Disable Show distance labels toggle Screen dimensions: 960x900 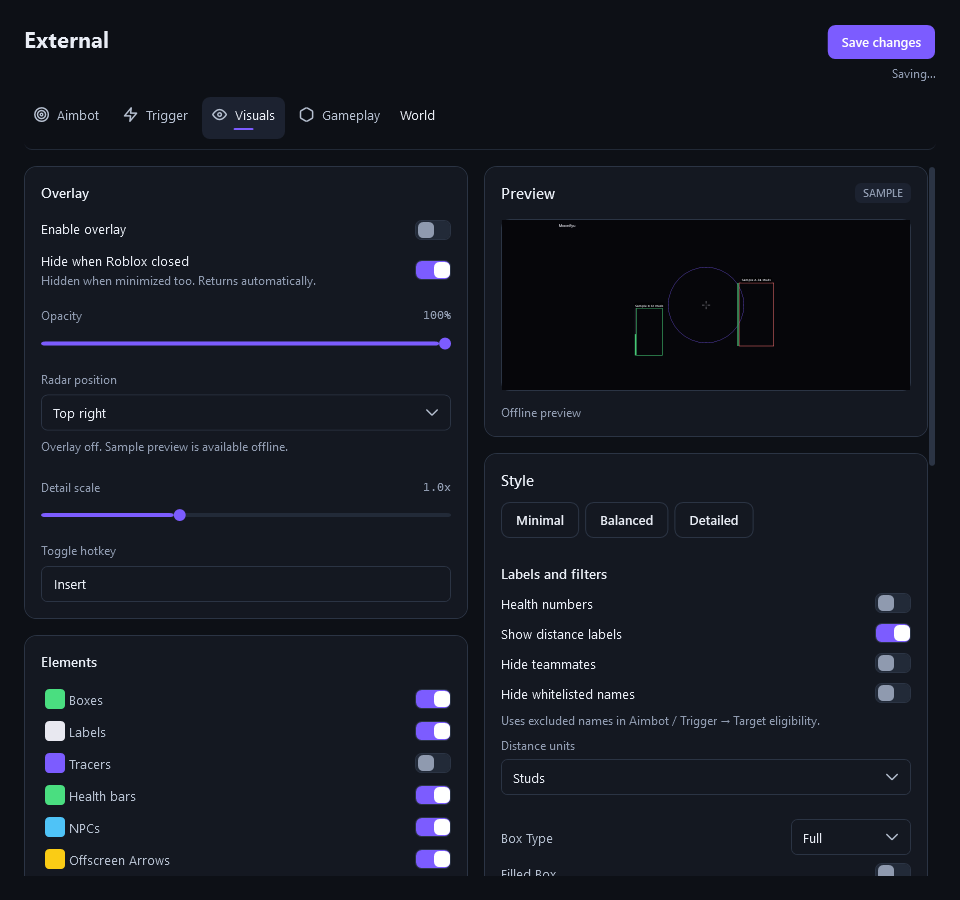tap(893, 633)
